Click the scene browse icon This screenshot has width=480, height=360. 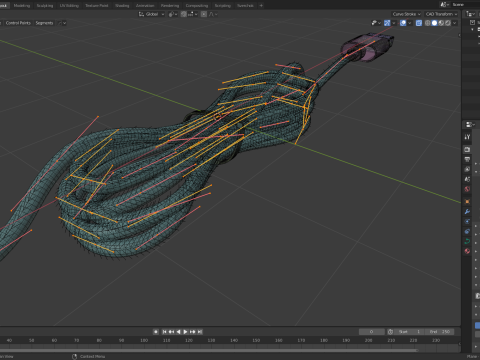[444, 4]
